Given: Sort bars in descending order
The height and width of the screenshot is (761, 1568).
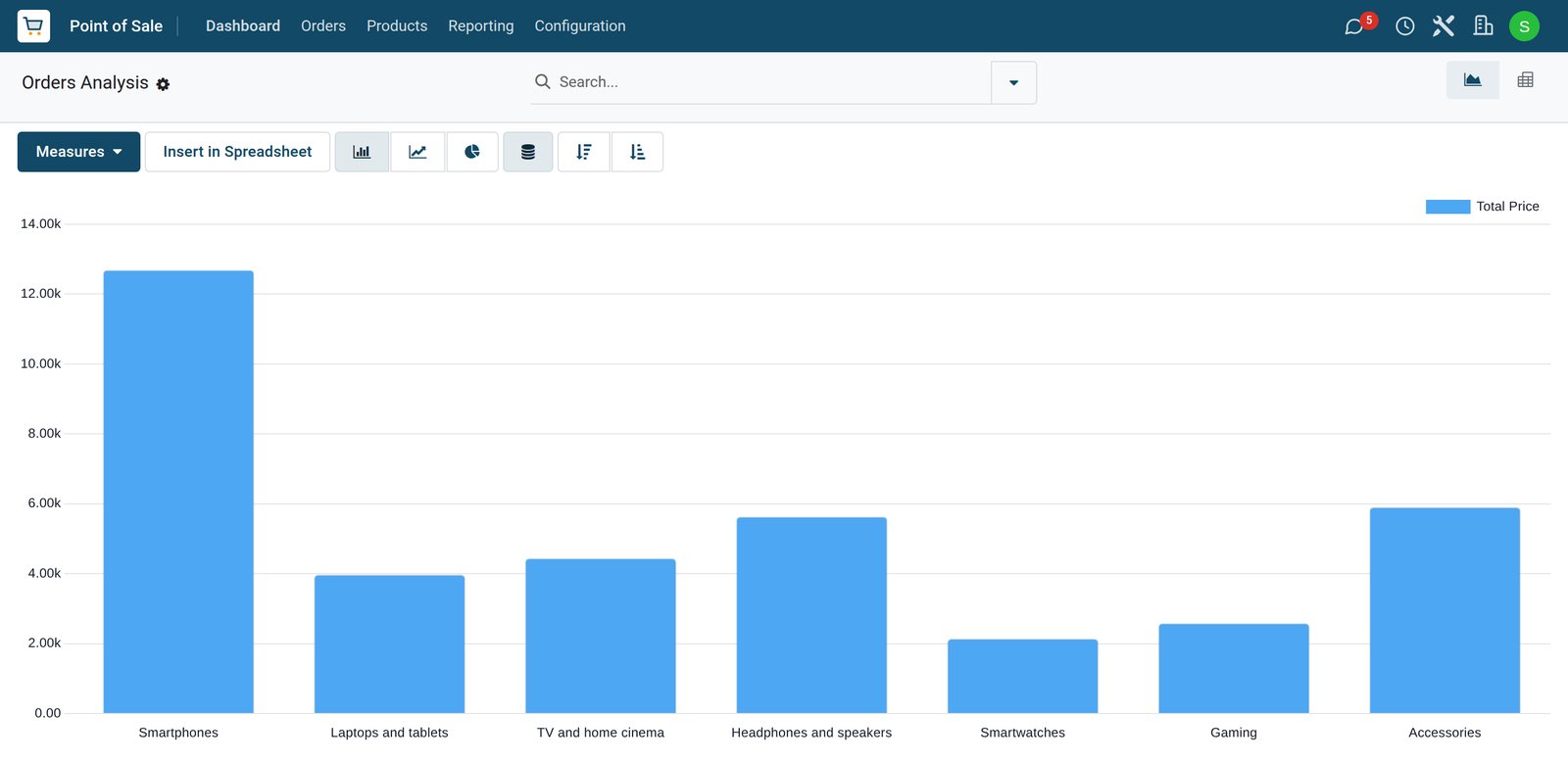Looking at the screenshot, I should 584,152.
